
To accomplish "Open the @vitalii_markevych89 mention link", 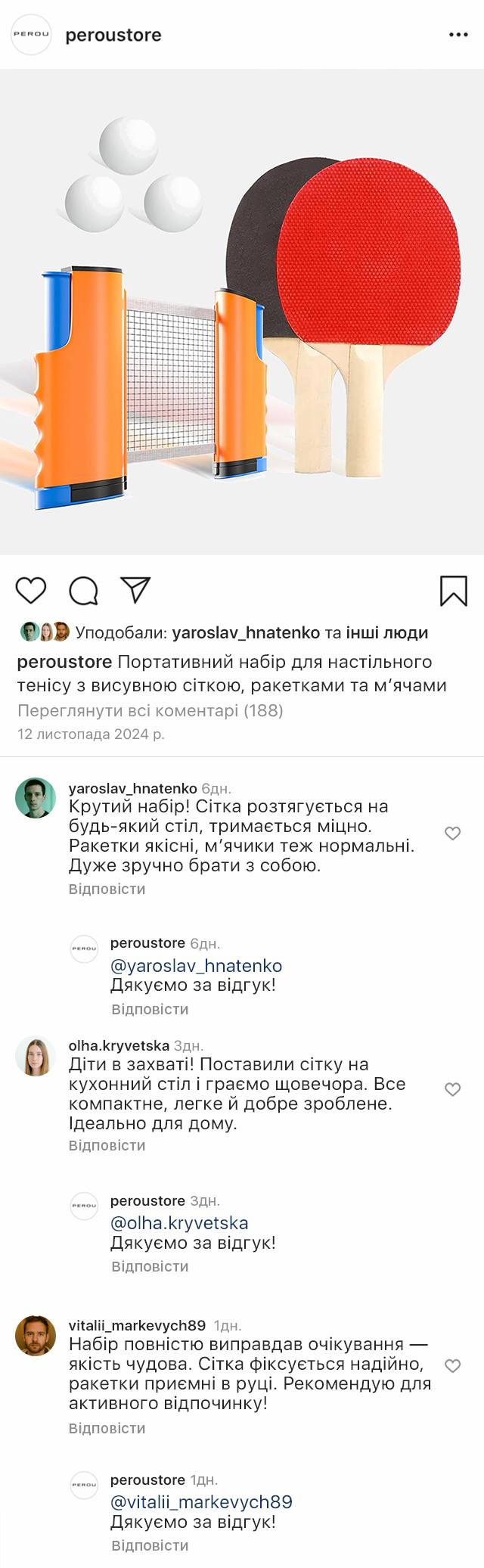I will coord(201,1501).
